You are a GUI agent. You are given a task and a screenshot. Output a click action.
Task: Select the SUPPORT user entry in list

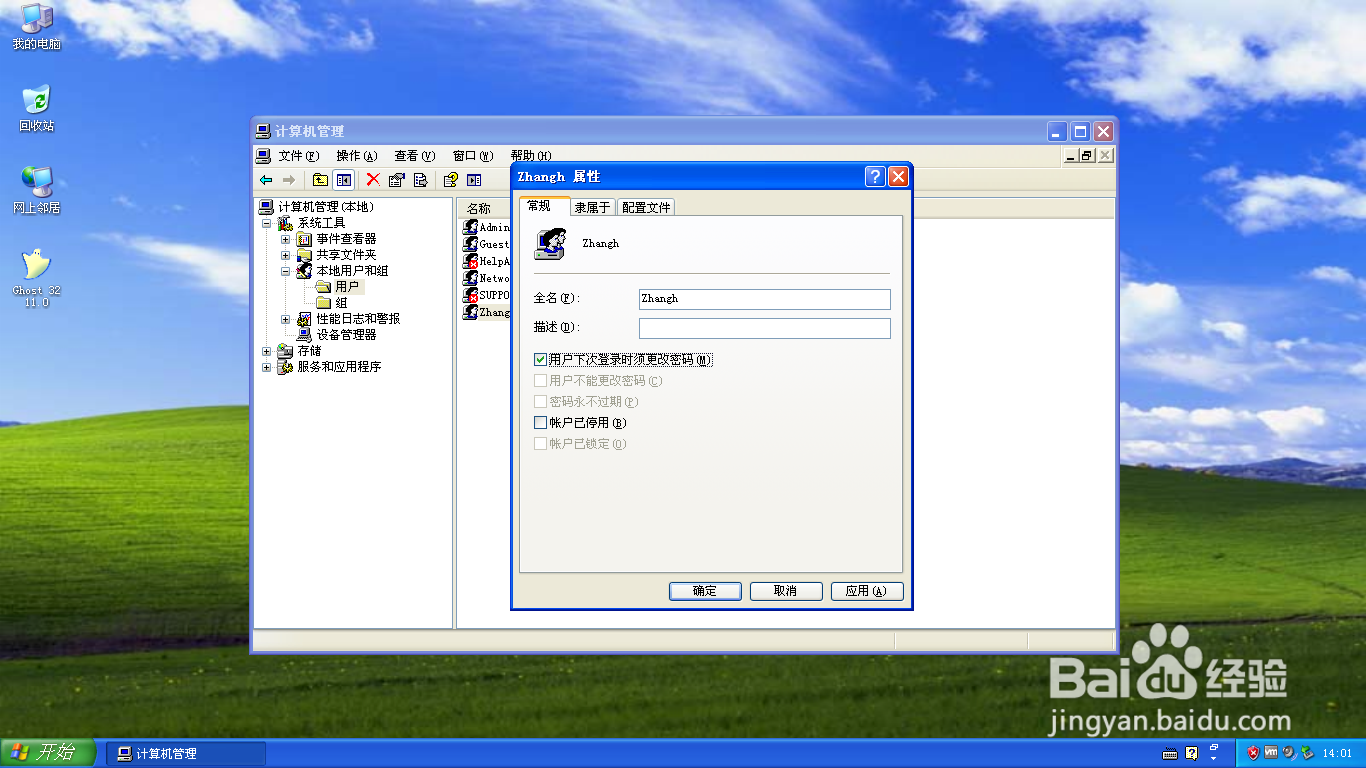[487, 295]
